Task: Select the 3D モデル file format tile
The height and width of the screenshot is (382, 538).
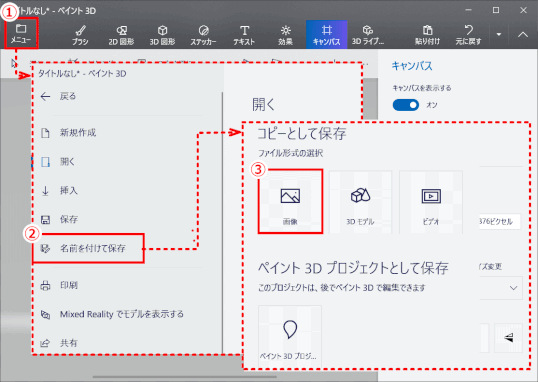Action: pyautogui.click(x=360, y=202)
